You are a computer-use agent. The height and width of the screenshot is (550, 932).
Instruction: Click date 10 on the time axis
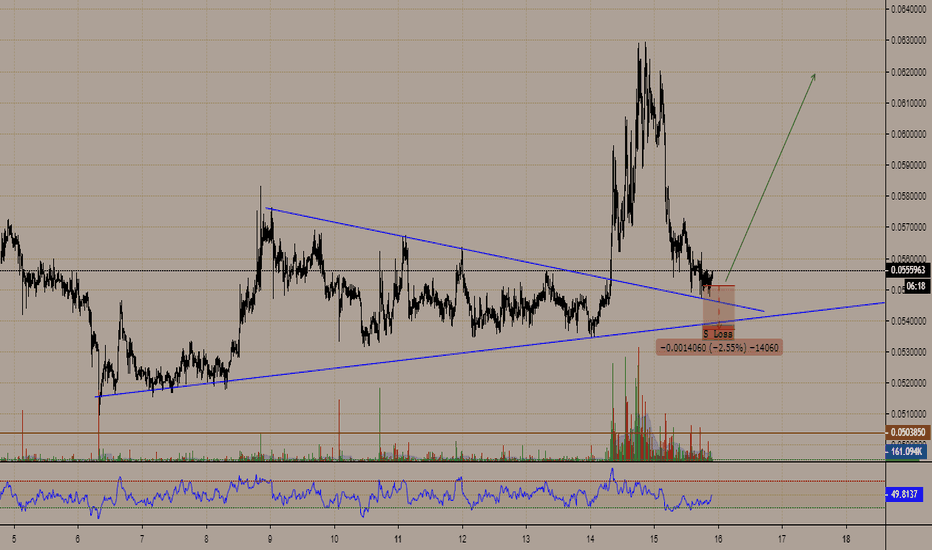tap(334, 539)
